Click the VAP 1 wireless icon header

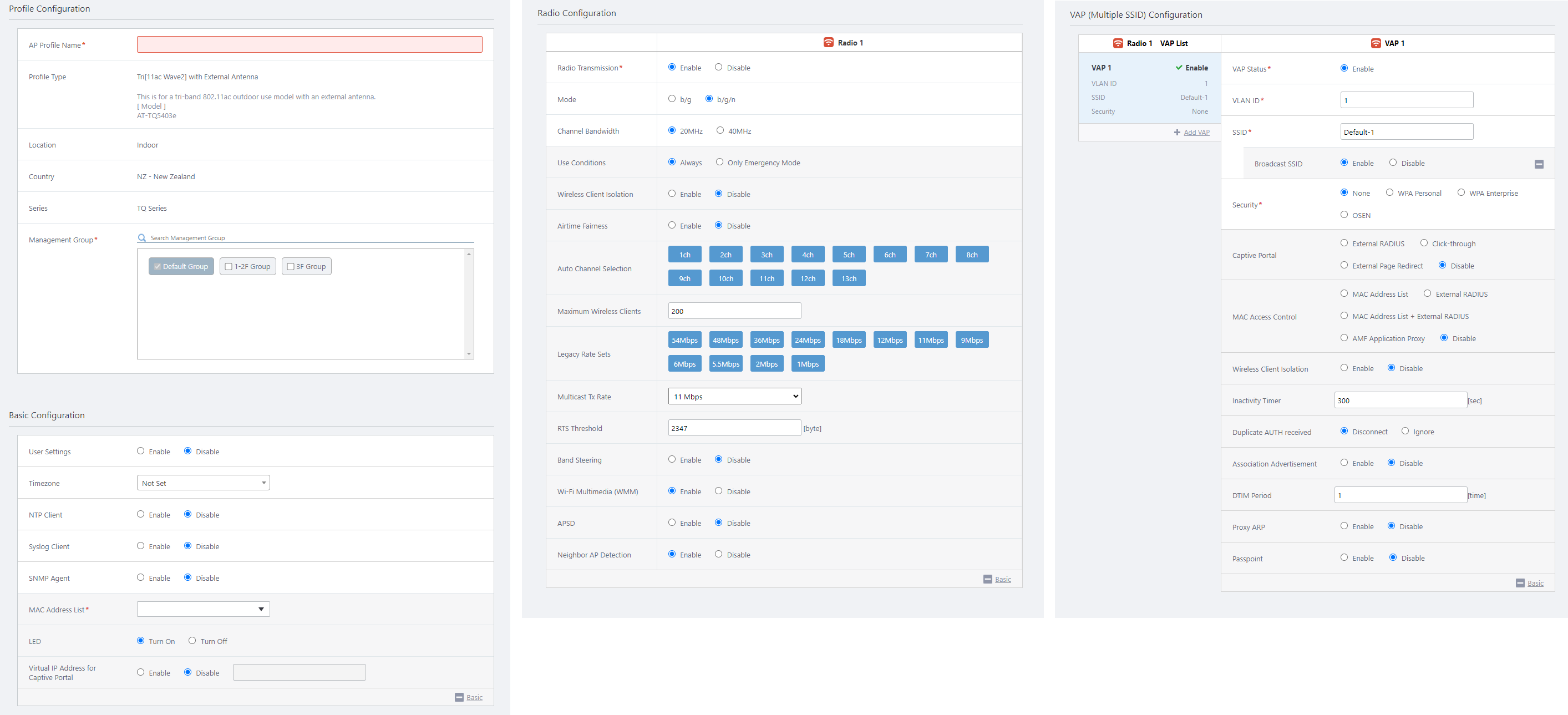1375,43
